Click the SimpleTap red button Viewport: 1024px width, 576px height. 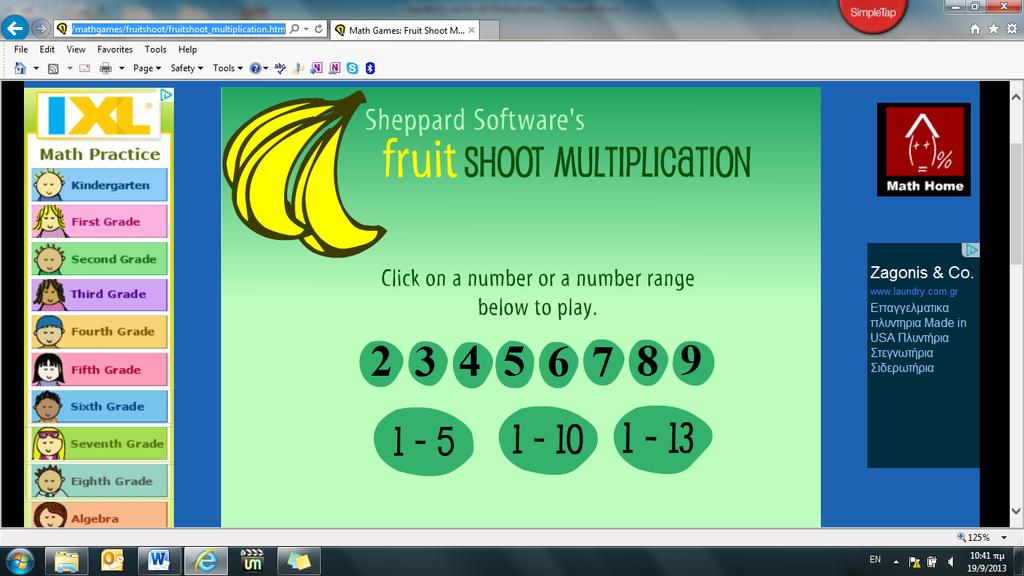(x=872, y=13)
